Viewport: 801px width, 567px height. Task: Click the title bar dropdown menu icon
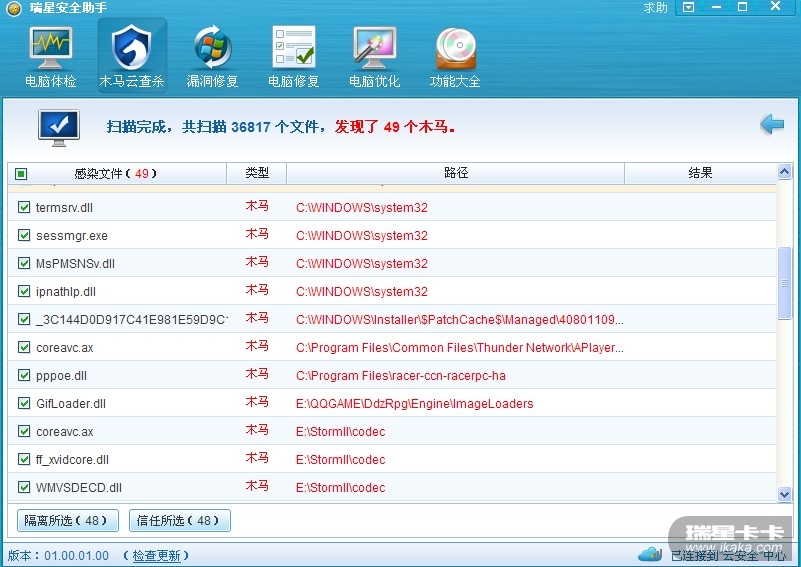689,7
